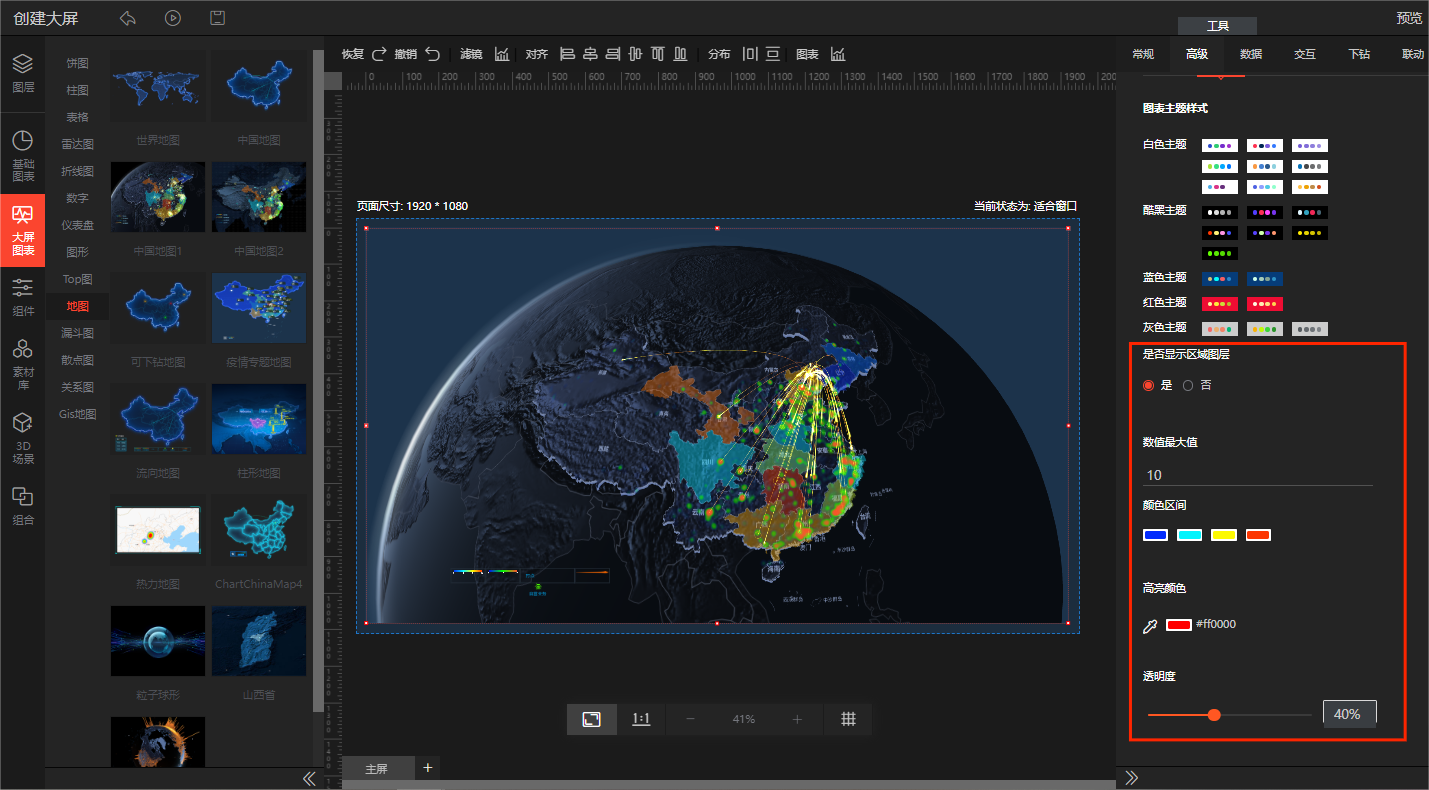Click the zoom out minus button
The width and height of the screenshot is (1429, 790).
coord(690,719)
